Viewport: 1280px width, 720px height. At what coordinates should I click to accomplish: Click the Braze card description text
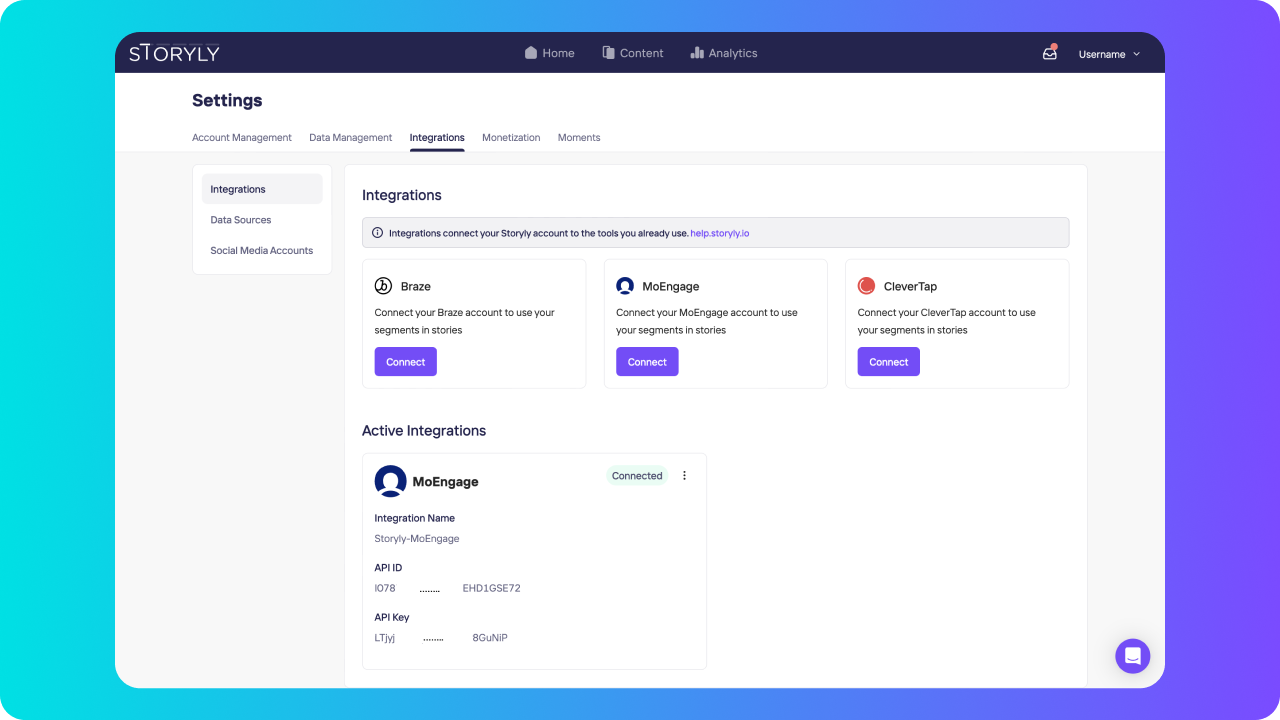[465, 321]
